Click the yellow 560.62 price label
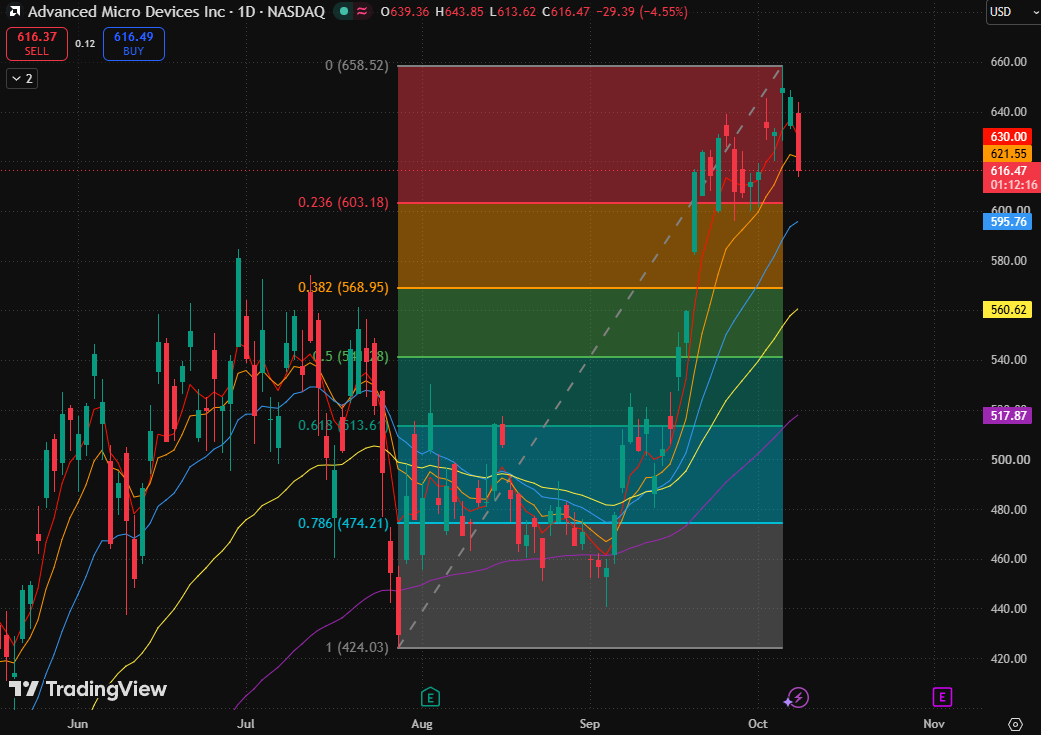The image size is (1041, 735). click(1008, 309)
